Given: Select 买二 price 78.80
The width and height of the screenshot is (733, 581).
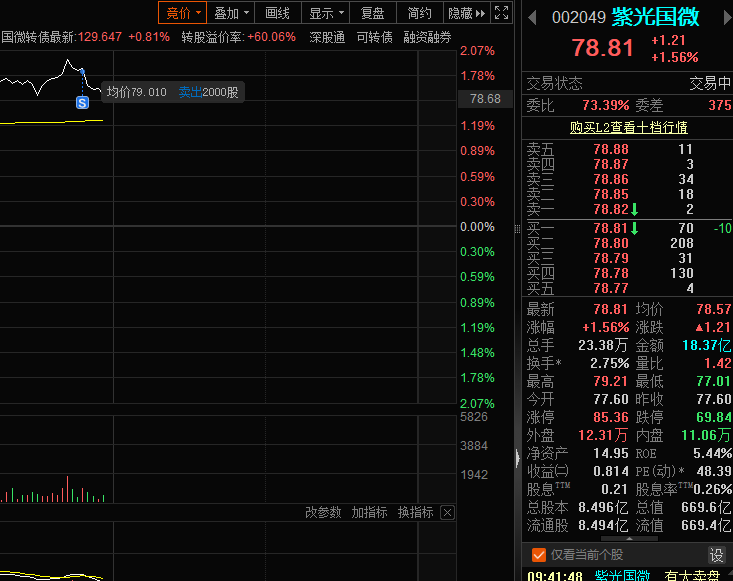Looking at the screenshot, I should click(611, 243).
